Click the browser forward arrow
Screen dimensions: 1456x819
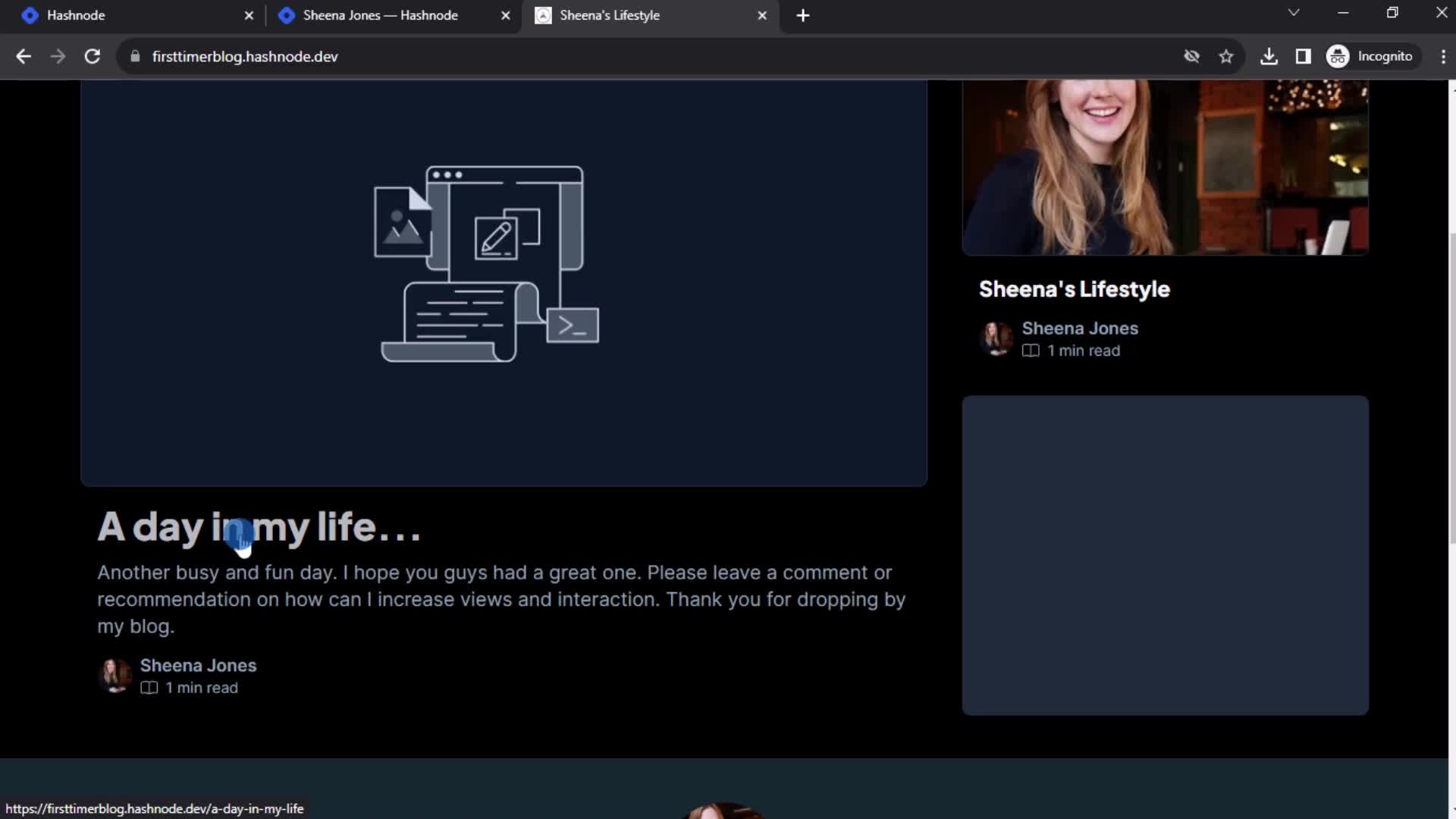coord(58,57)
